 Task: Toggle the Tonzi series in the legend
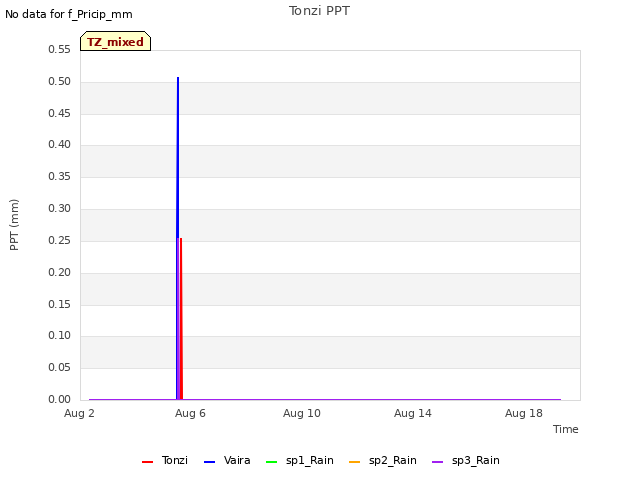pos(165,460)
